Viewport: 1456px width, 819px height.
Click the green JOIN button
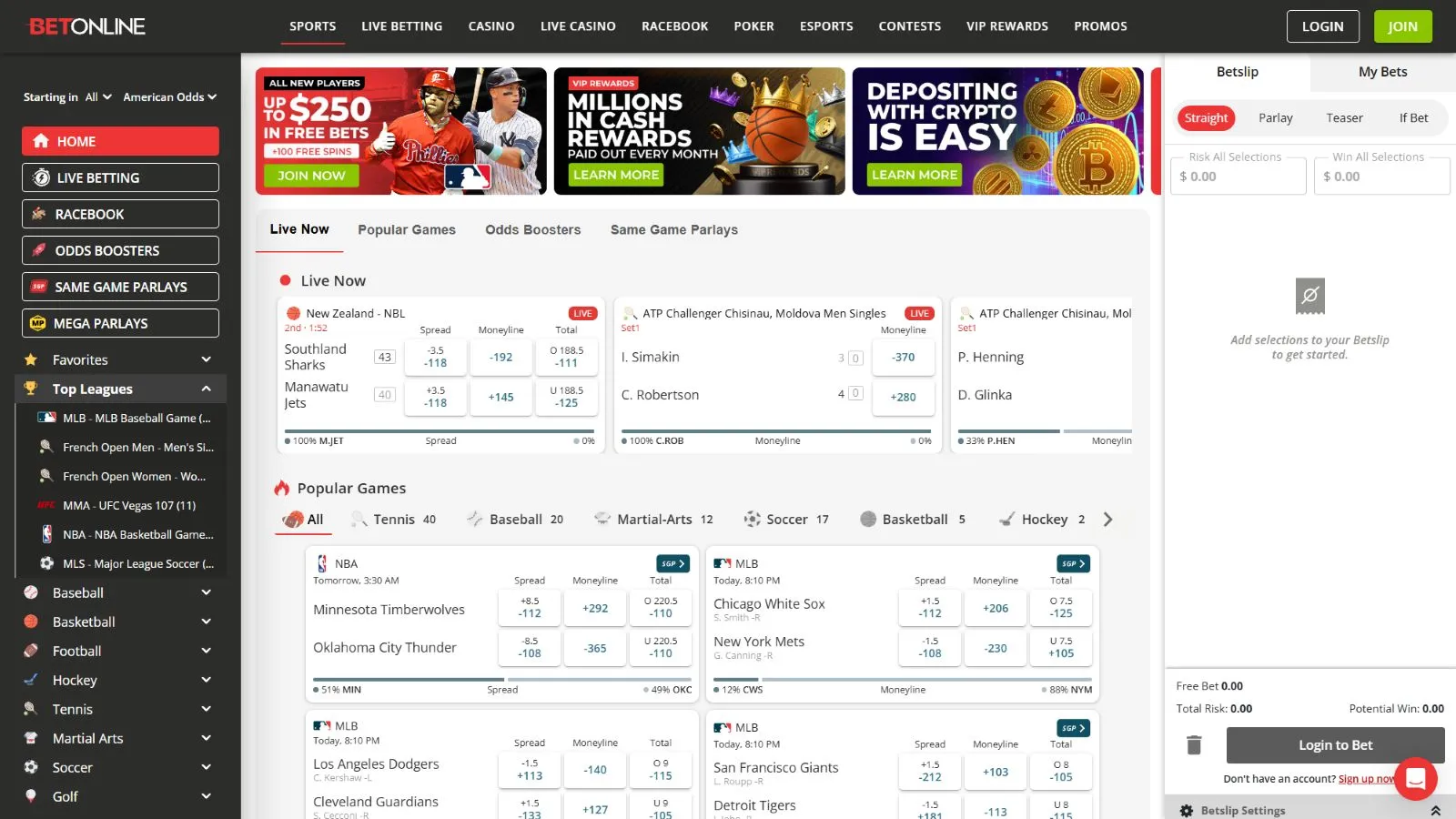(x=1402, y=26)
